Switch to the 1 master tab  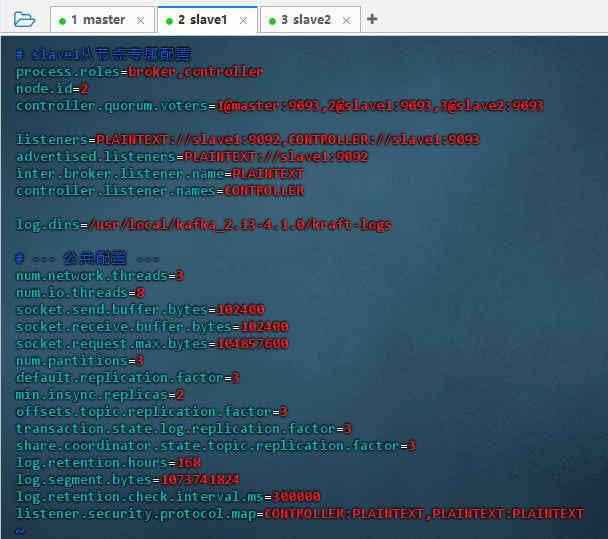pos(102,19)
